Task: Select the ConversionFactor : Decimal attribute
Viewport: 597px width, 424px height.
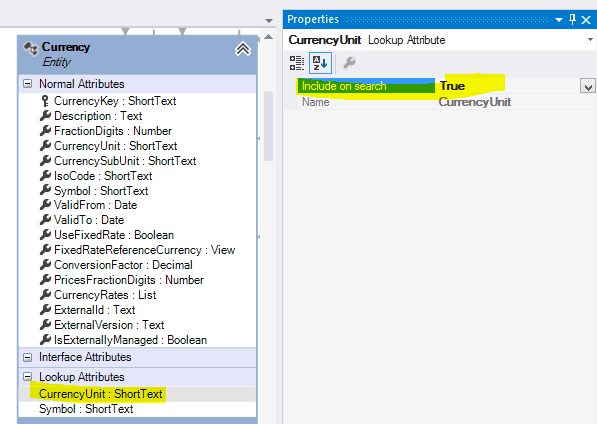Action: pos(123,265)
